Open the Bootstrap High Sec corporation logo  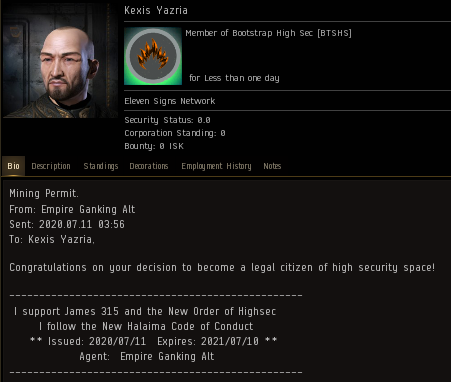pos(153,56)
